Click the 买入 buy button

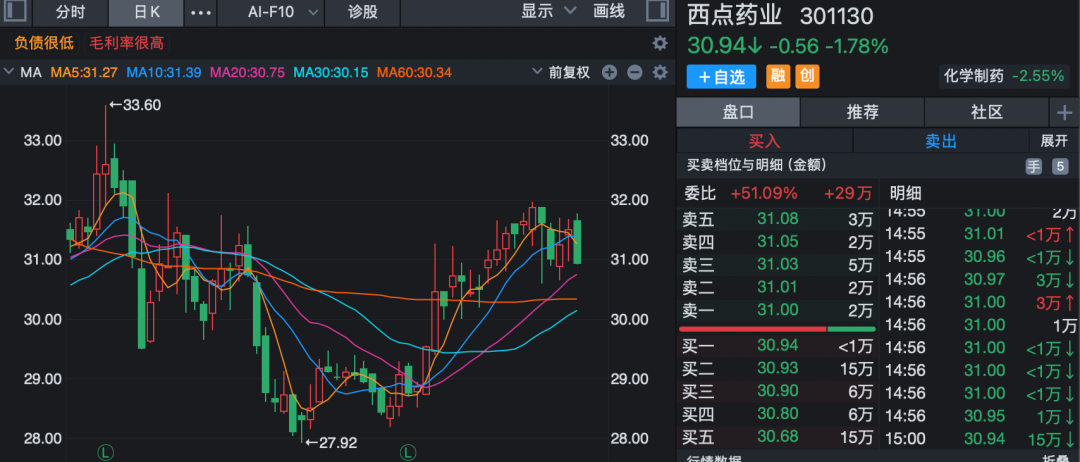tap(764, 141)
